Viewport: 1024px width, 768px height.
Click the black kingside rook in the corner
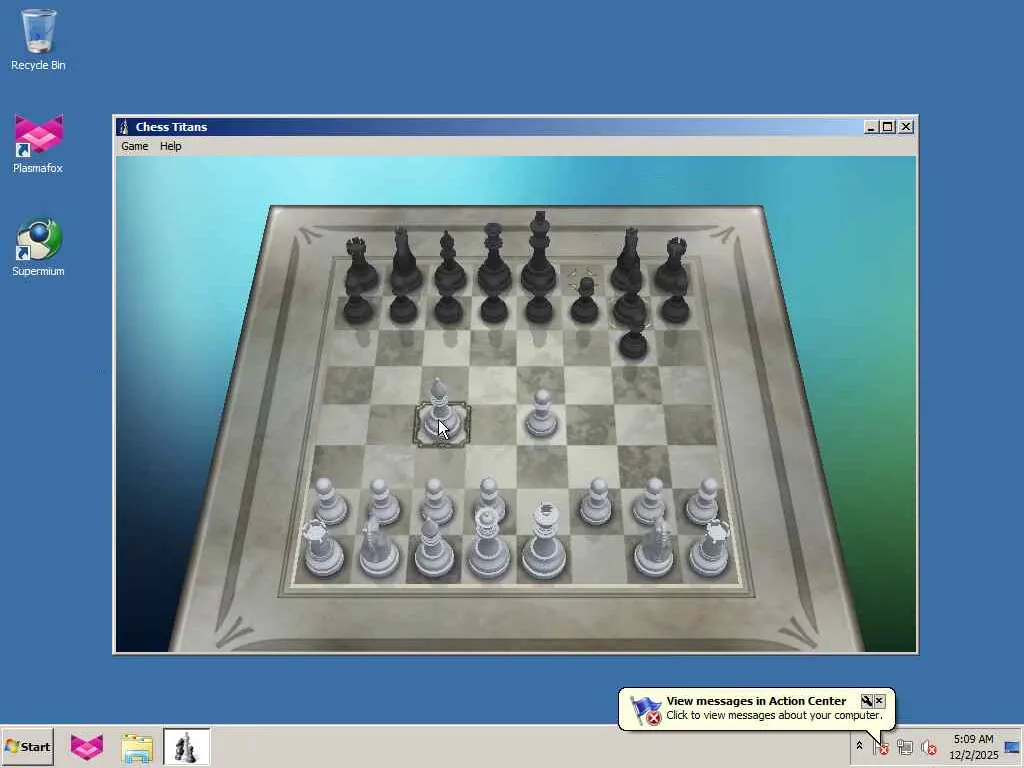(674, 265)
